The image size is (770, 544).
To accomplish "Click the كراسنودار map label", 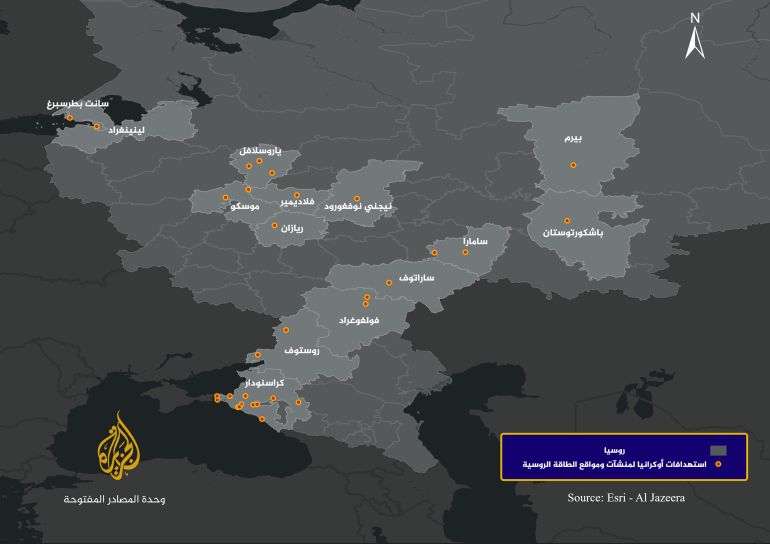I will (x=264, y=383).
